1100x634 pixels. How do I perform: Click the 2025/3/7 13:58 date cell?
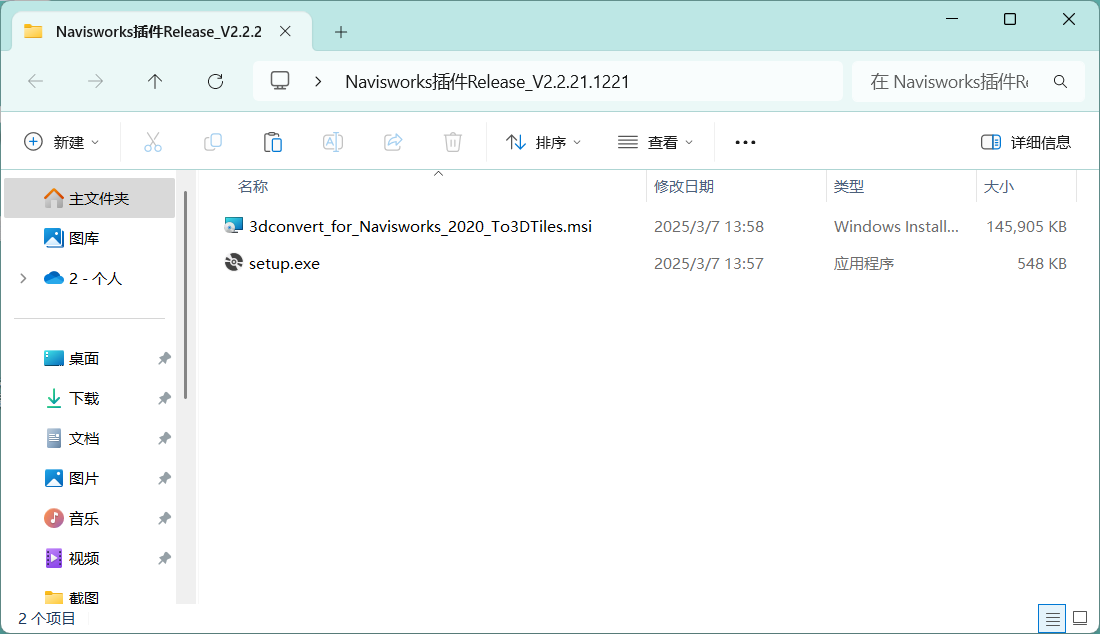pyautogui.click(x=709, y=227)
